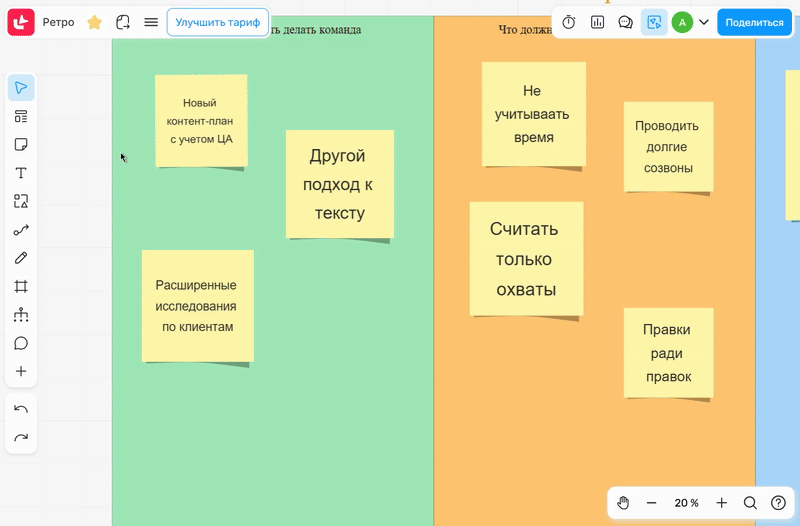Select the connector line tool

21,230
